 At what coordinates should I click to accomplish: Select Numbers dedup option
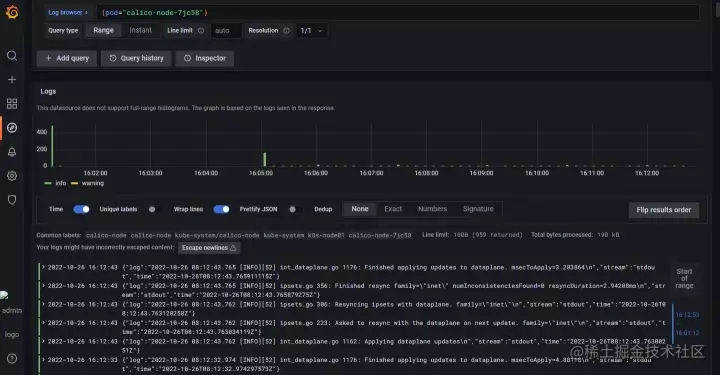click(433, 209)
